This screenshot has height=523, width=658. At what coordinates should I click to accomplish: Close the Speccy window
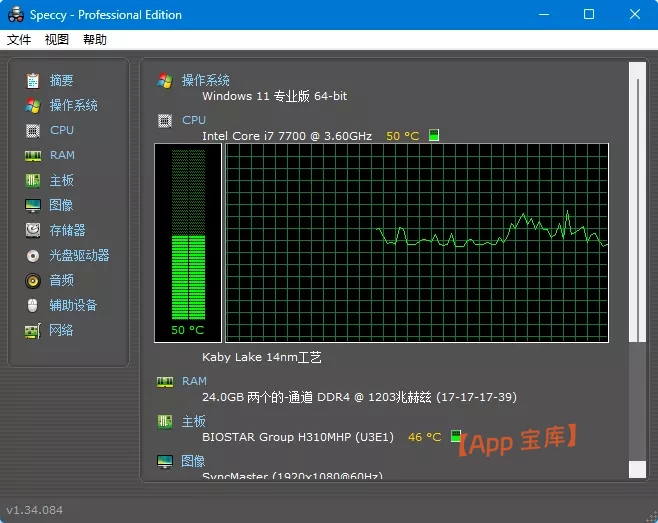(x=635, y=15)
